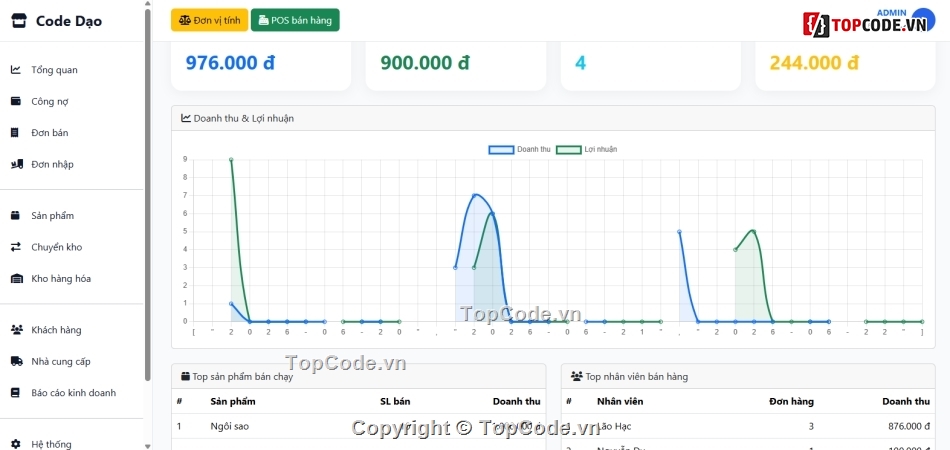Screen dimensions: 950x450
Task: Click the sidebar scroll up arrow
Action: (x=148, y=4)
